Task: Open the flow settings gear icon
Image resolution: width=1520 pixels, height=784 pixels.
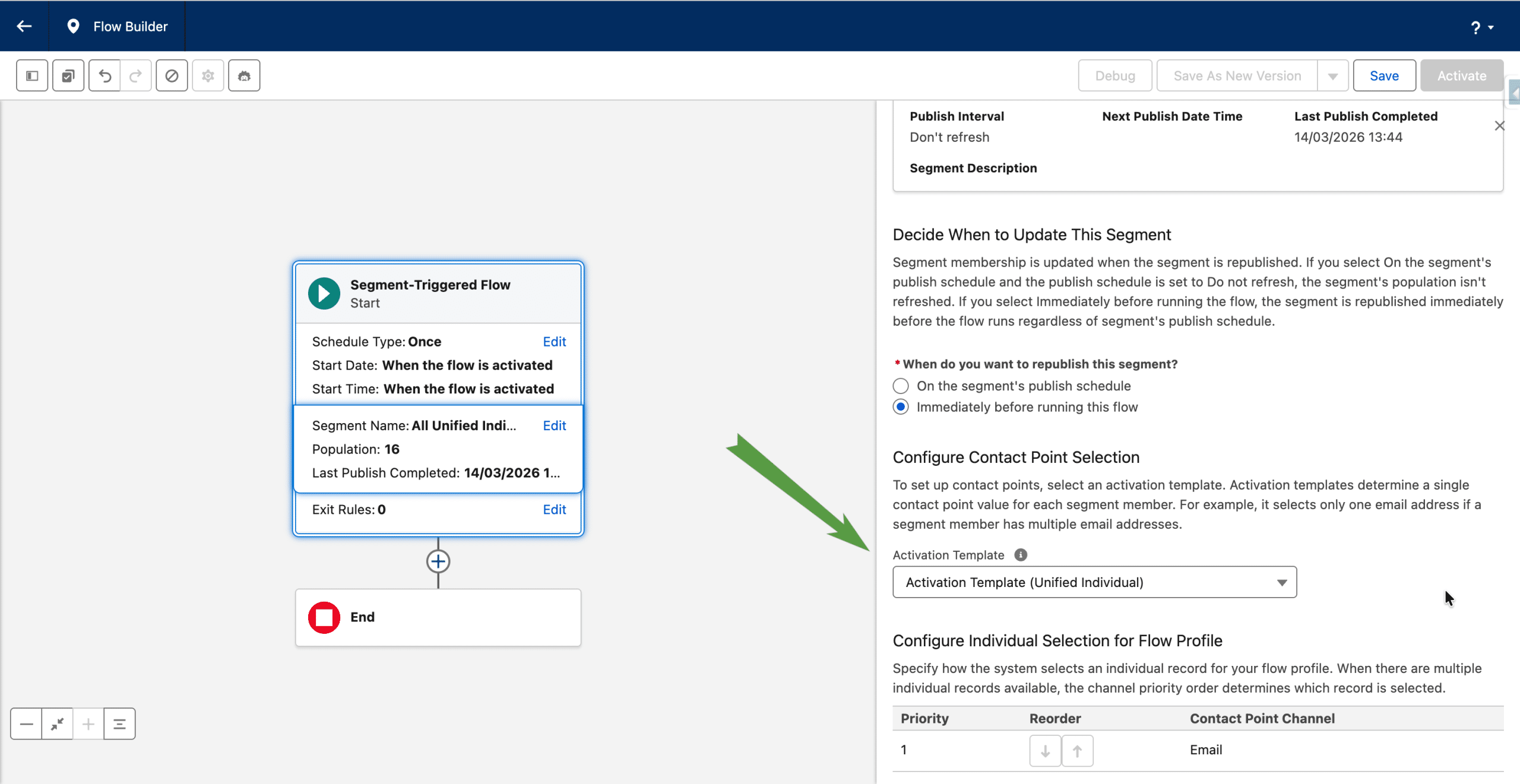Action: (208, 76)
